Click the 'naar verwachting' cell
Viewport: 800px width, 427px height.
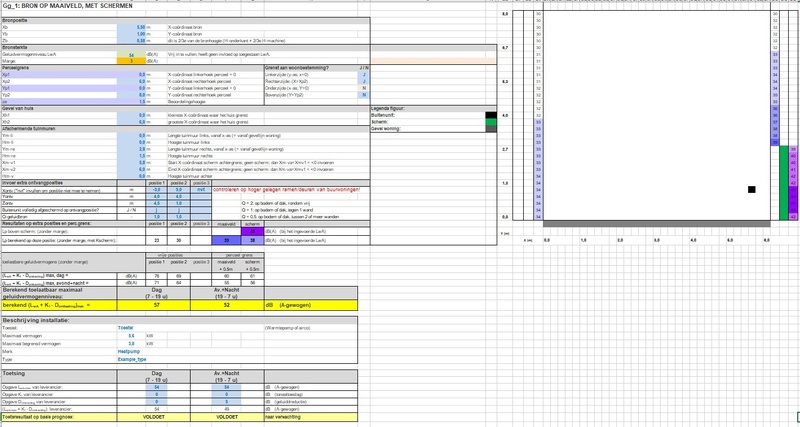click(311, 417)
